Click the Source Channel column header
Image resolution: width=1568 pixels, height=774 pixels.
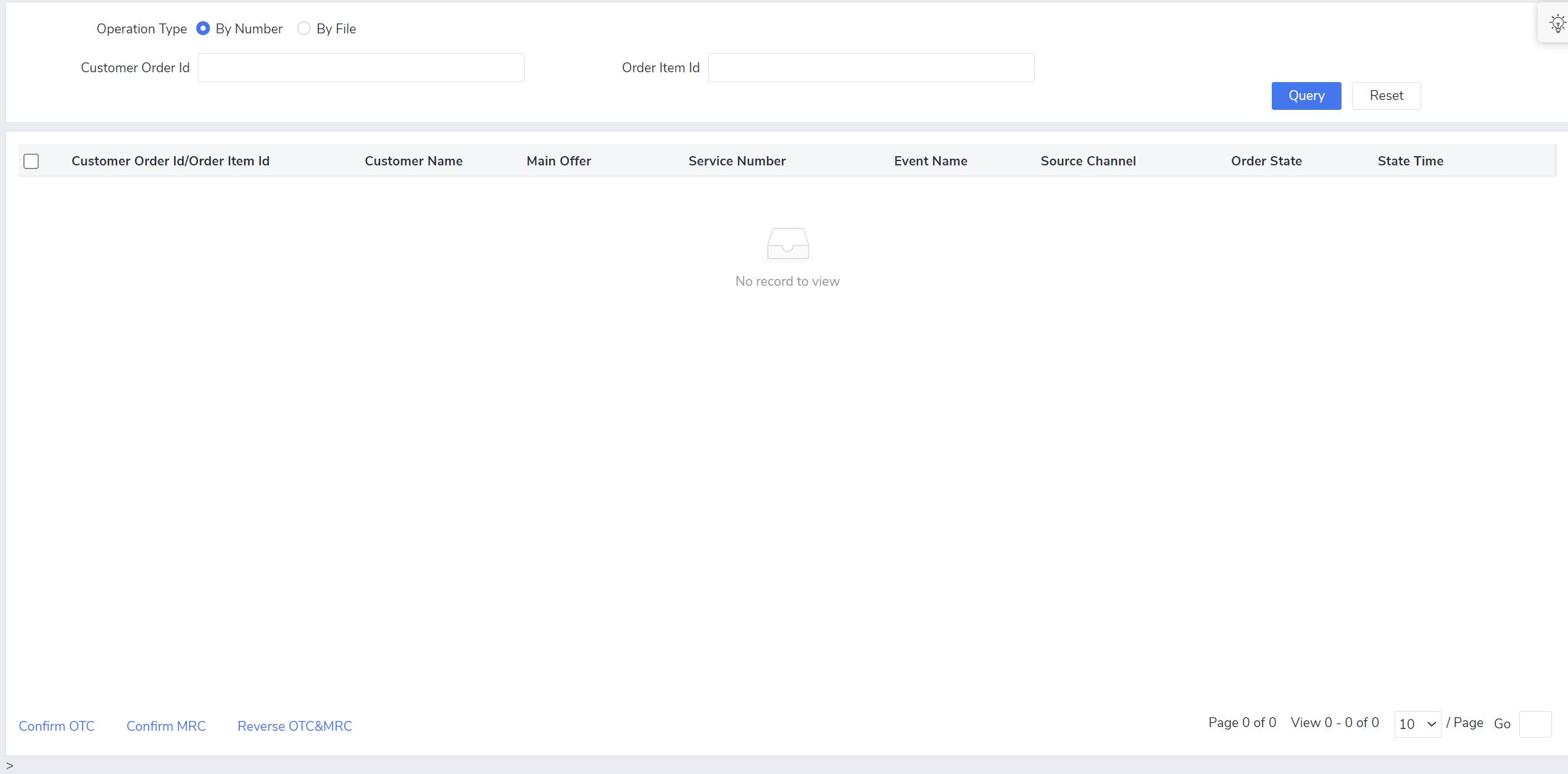[1089, 160]
